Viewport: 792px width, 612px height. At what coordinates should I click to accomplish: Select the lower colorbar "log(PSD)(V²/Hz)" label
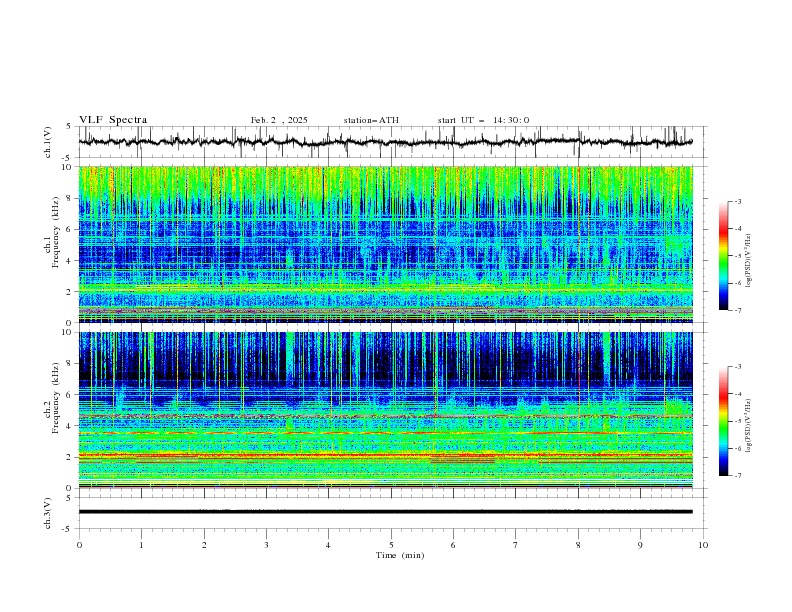[x=748, y=426]
